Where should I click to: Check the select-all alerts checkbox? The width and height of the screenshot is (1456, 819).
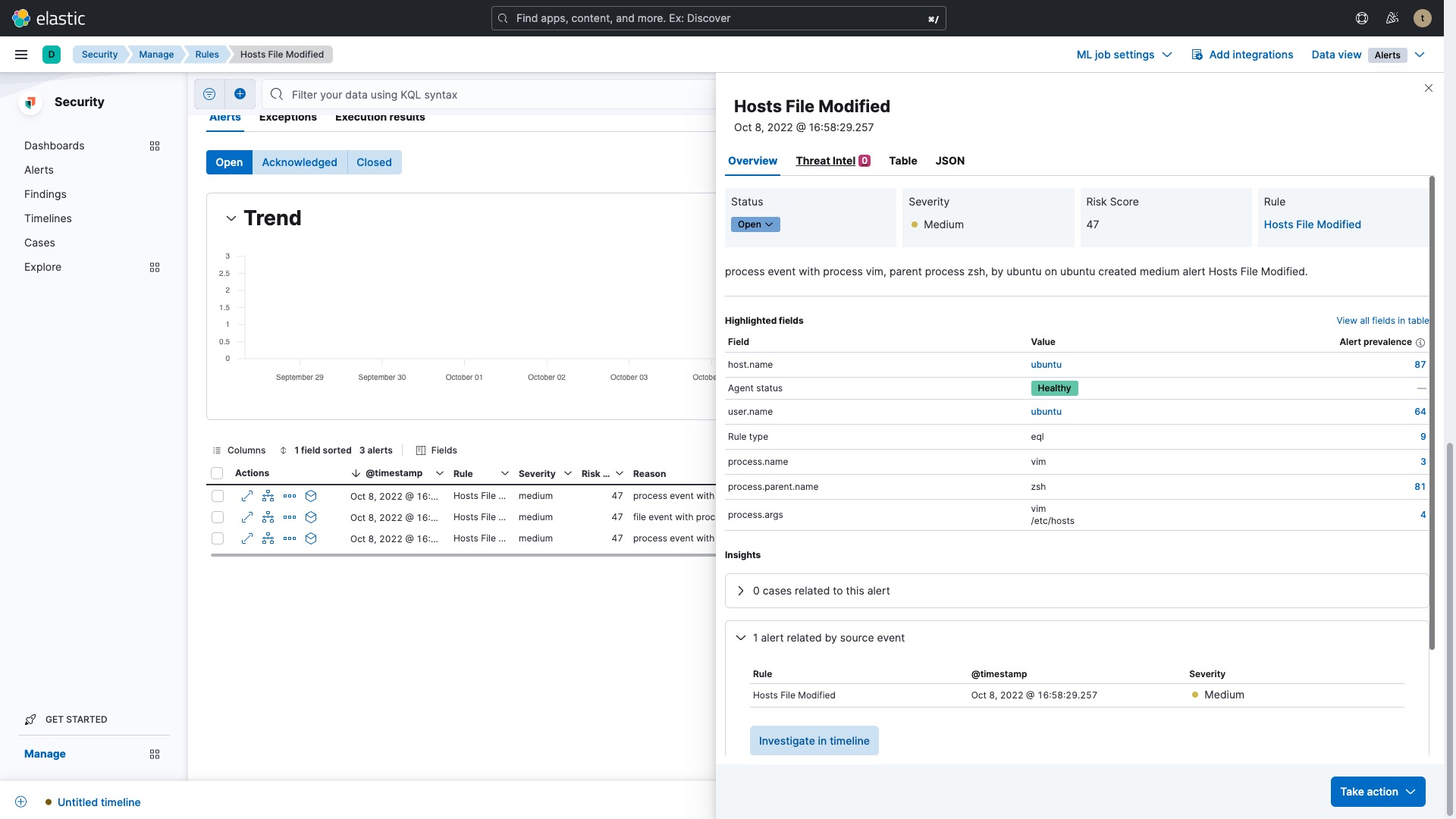coord(217,473)
